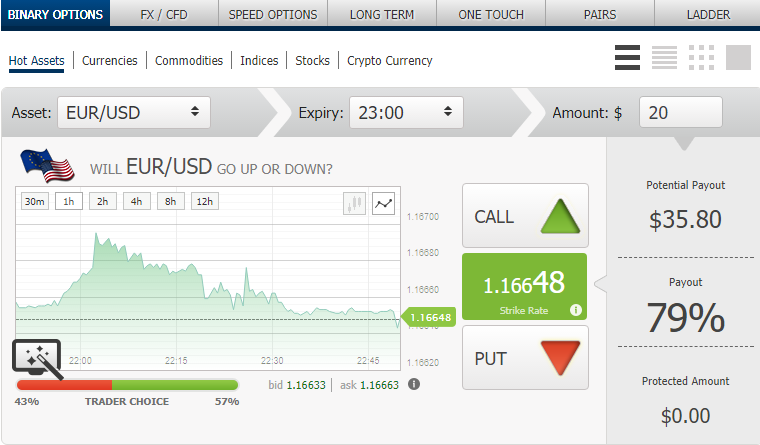Viewport: 760px width, 445px height.
Task: Click the Trader Choice sentiment bar
Action: pyautogui.click(x=127, y=384)
